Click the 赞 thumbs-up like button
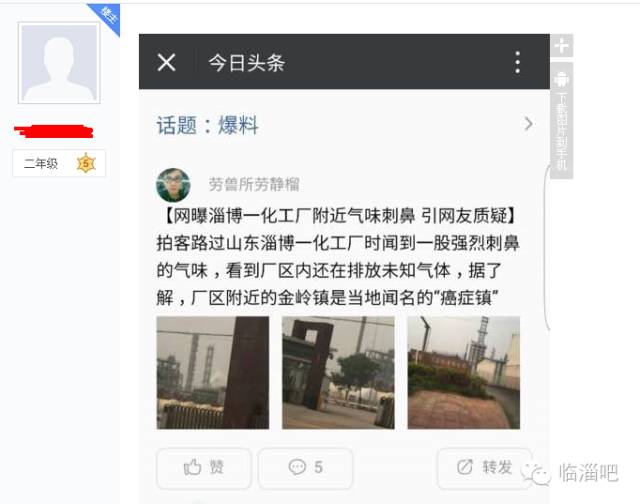 204,468
